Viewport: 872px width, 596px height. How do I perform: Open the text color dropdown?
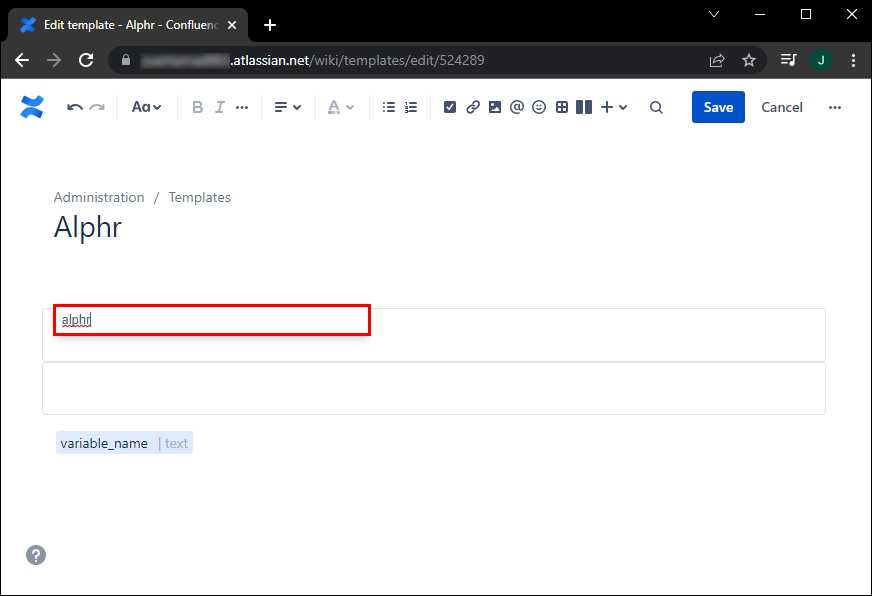(340, 107)
